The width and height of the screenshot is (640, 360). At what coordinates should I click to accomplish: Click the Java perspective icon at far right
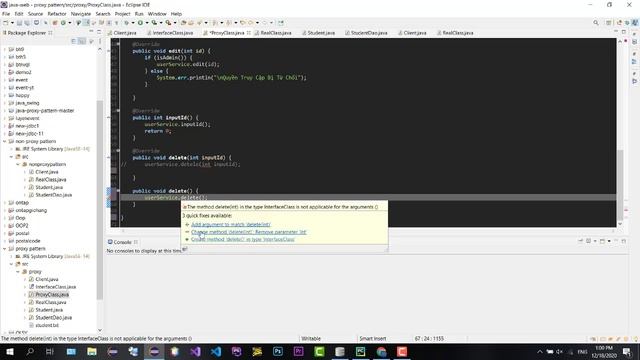(x=635, y=23)
